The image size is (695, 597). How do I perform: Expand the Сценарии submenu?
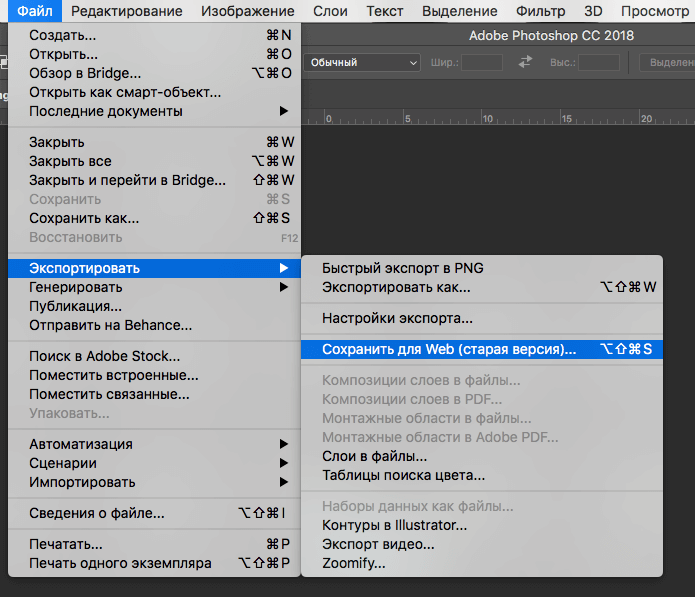(154, 463)
